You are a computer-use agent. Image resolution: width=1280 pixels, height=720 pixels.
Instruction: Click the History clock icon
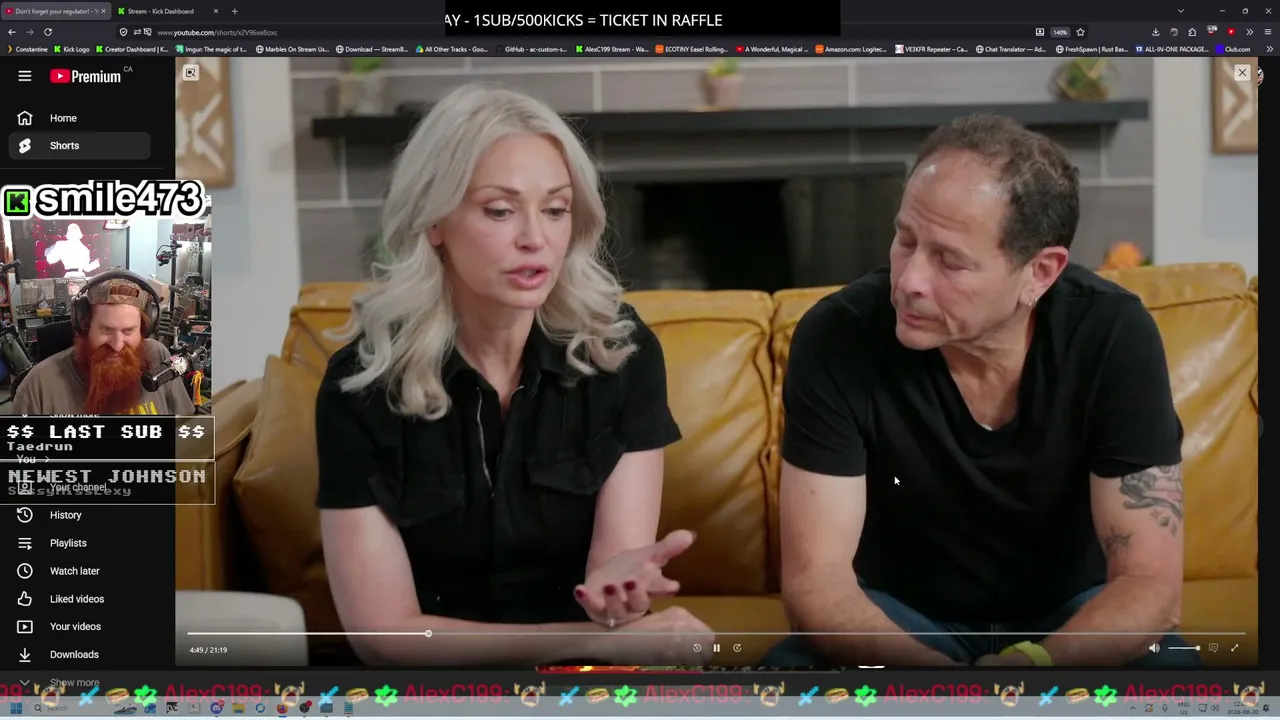click(25, 515)
